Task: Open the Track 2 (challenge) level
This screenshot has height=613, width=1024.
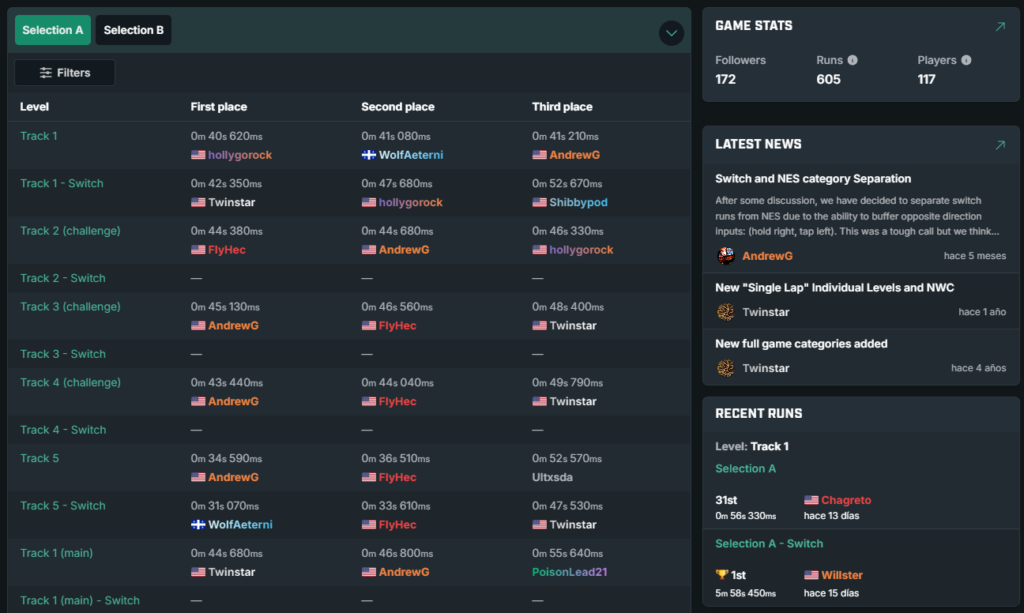Action: (x=71, y=231)
